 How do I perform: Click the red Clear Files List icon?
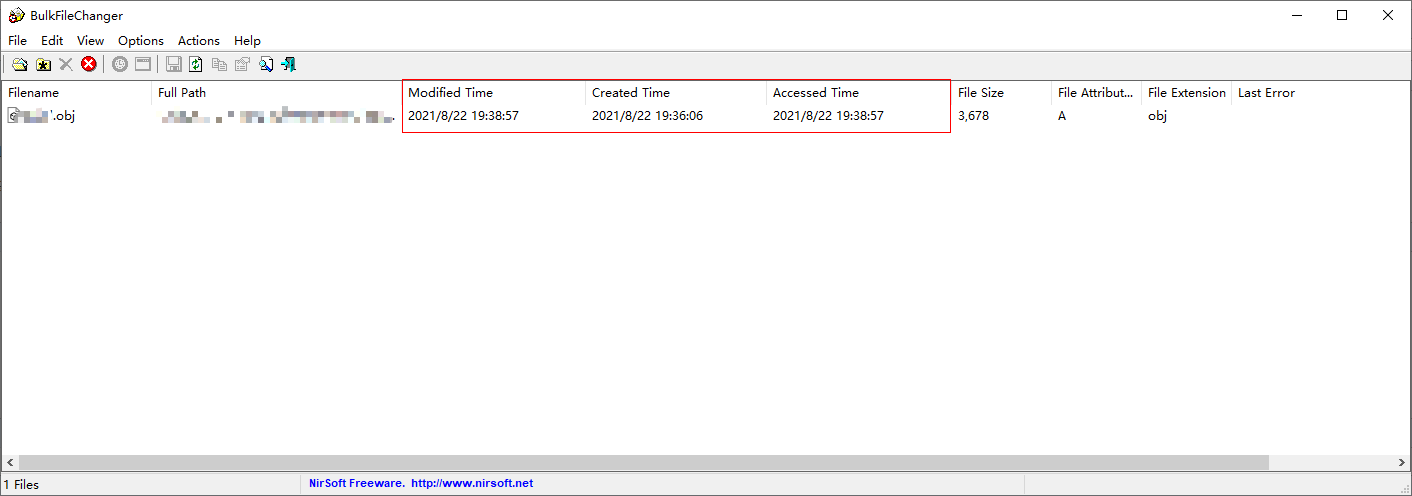[89, 64]
